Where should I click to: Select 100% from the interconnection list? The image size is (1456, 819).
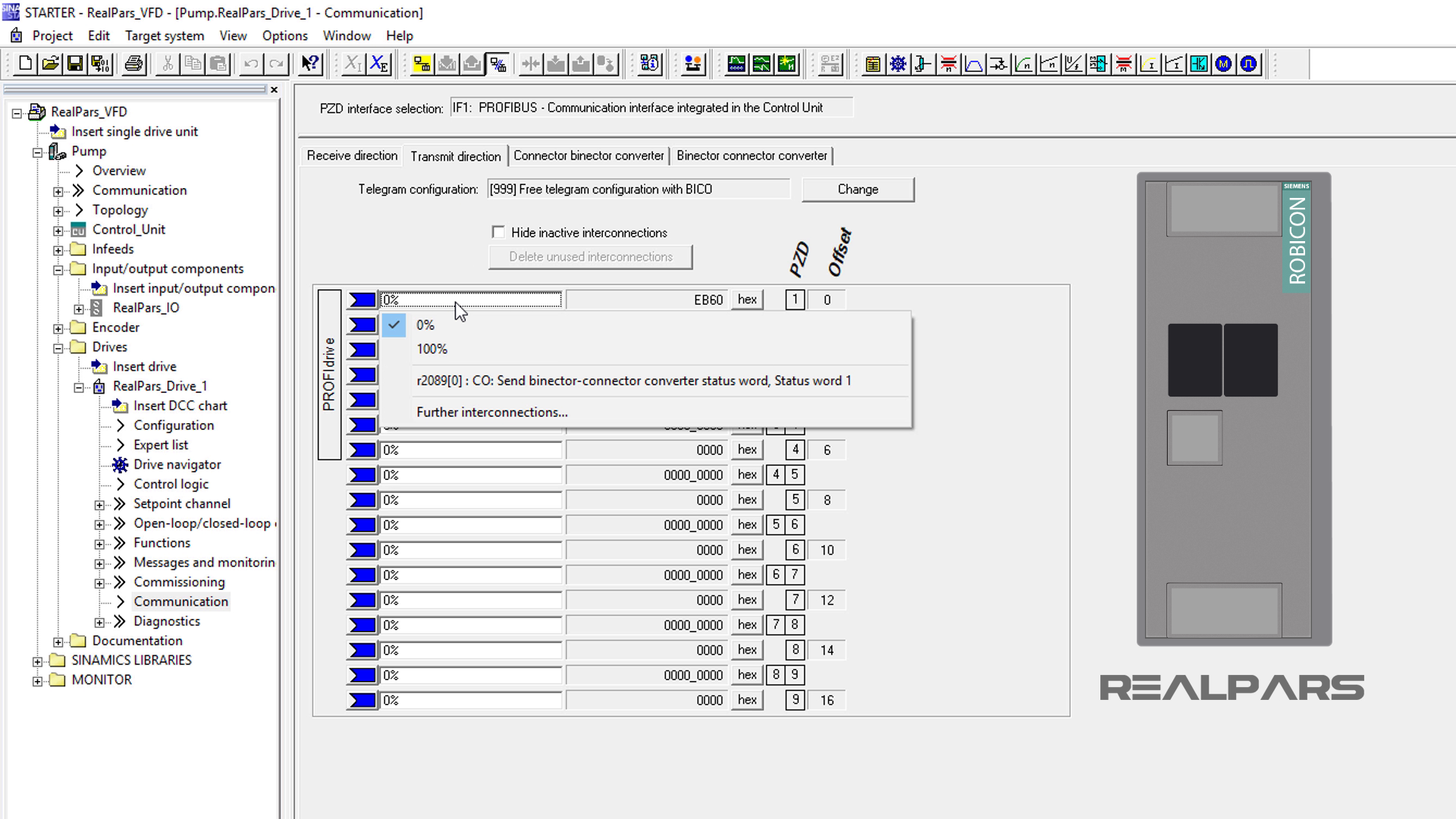[431, 349]
